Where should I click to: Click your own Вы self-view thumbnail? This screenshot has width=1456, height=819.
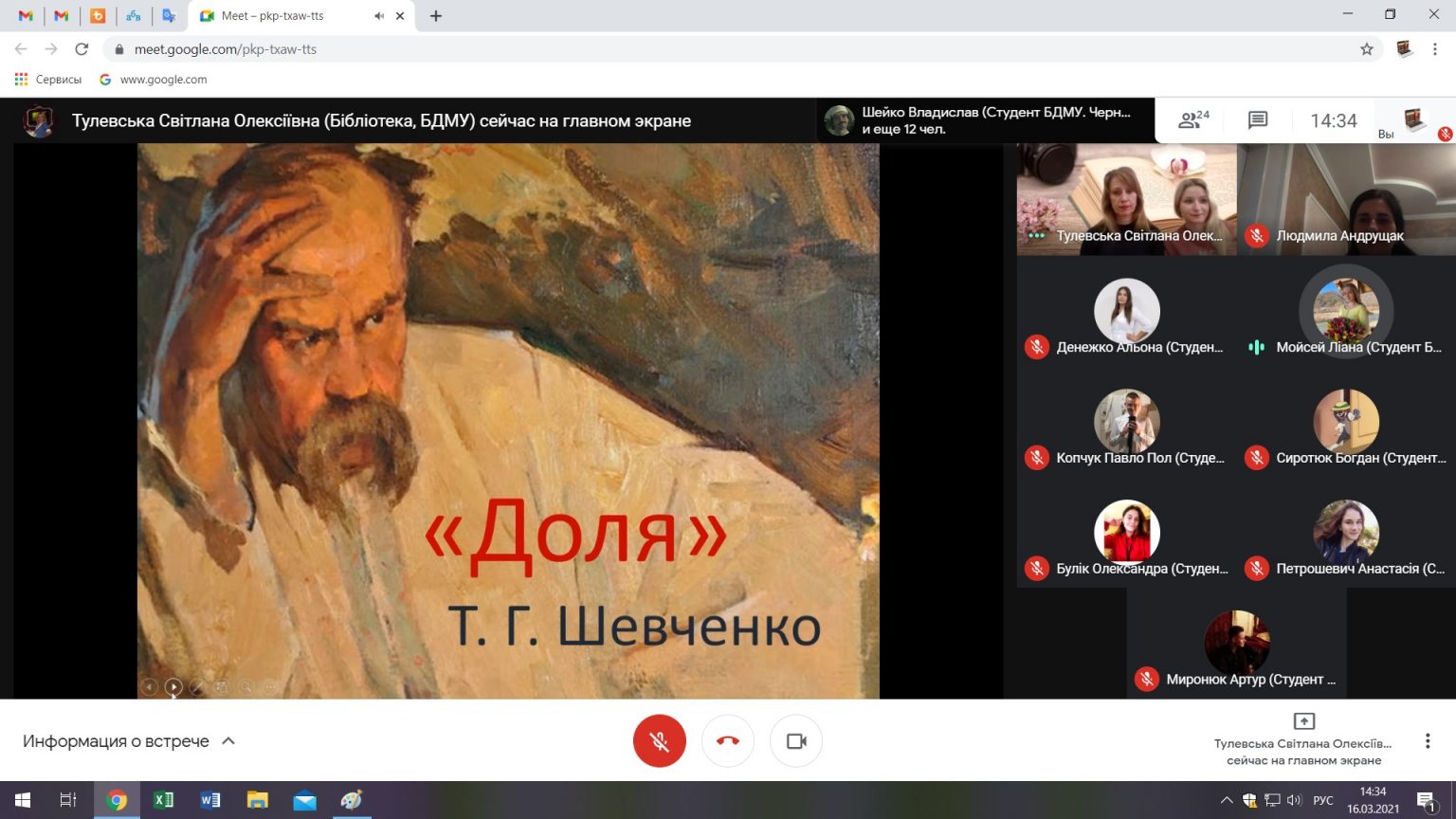[x=1414, y=120]
